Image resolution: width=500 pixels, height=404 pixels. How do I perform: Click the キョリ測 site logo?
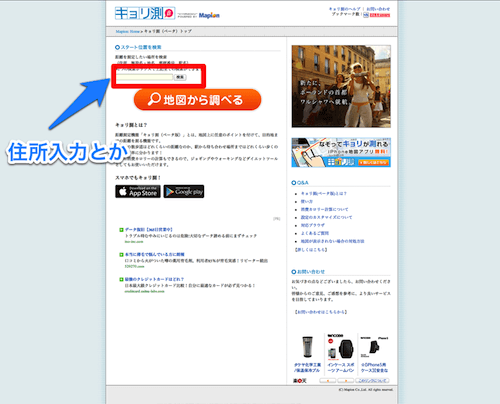point(145,13)
